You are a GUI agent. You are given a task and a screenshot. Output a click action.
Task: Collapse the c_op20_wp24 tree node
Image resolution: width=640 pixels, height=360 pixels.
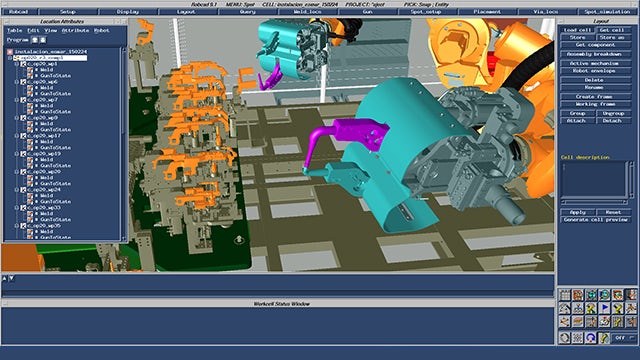pyautogui.click(x=17, y=189)
